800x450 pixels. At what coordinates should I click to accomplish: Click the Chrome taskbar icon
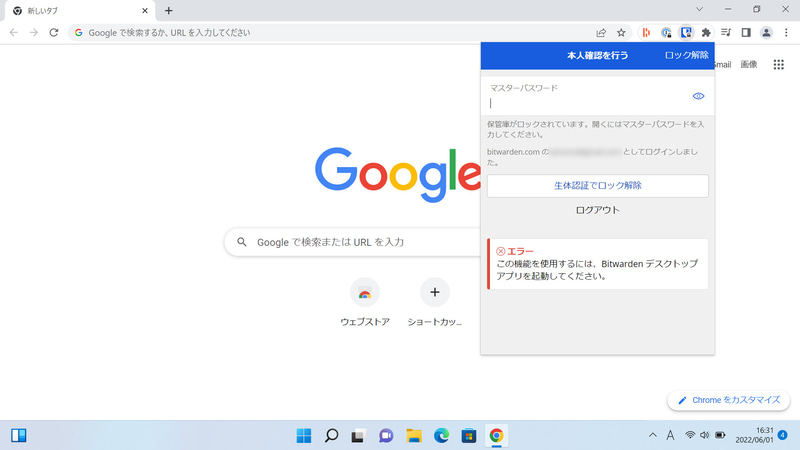point(496,435)
